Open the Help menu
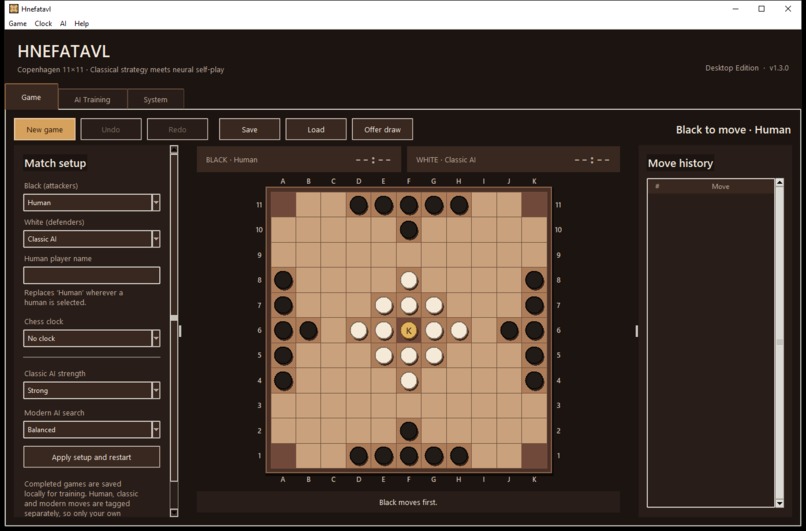This screenshot has height=531, width=806. click(x=81, y=23)
